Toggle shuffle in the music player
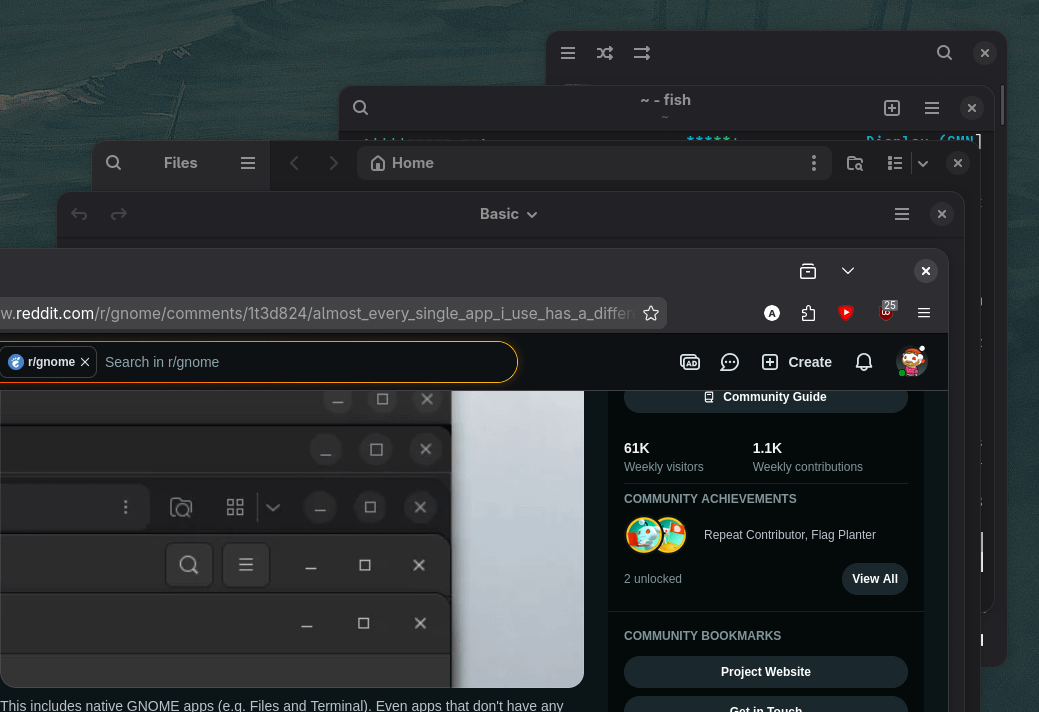 pyautogui.click(x=604, y=53)
